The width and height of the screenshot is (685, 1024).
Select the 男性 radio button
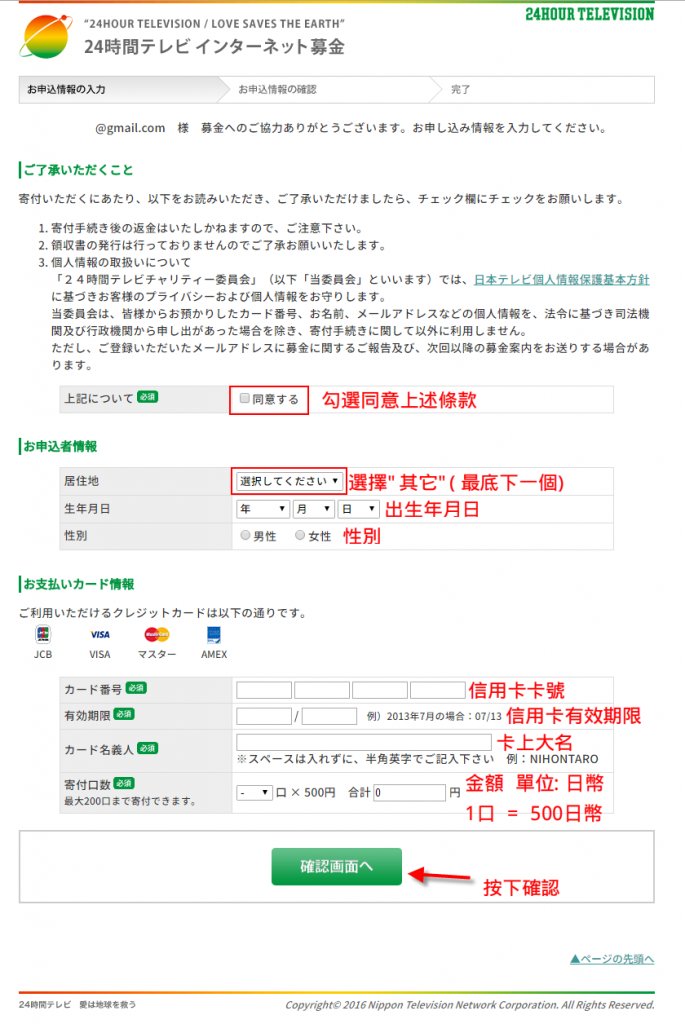coord(246,536)
